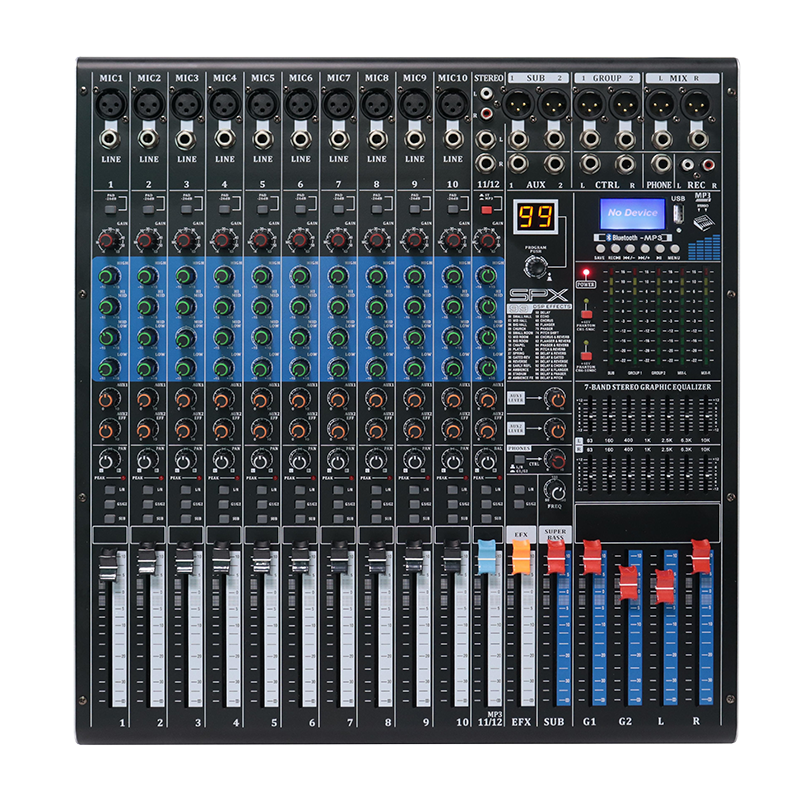This screenshot has width=800, height=800.
Task: Click the orange AUX1 knob on channel 8
Action: click(x=376, y=398)
